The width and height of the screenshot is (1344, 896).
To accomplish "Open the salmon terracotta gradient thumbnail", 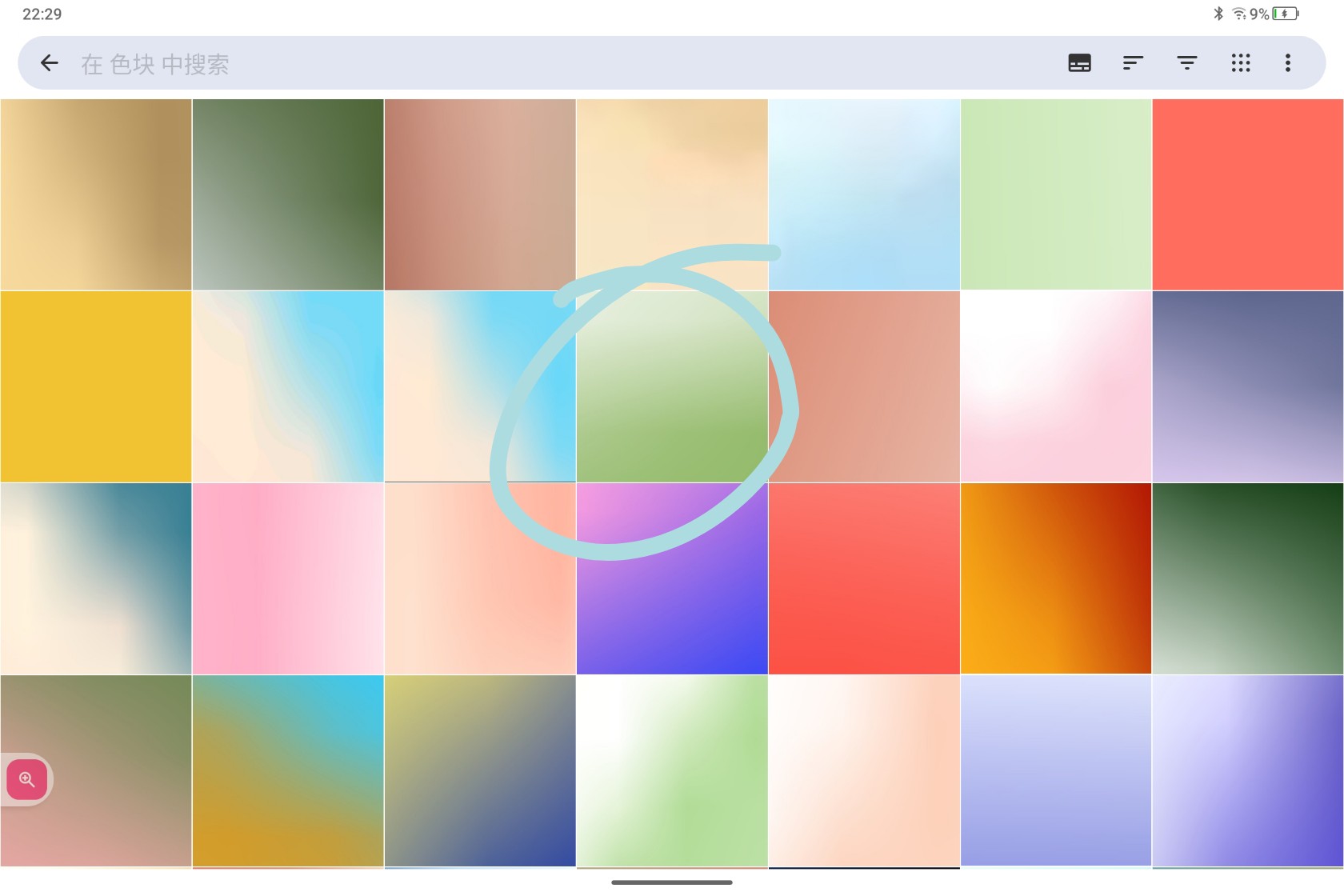I will coord(864,386).
